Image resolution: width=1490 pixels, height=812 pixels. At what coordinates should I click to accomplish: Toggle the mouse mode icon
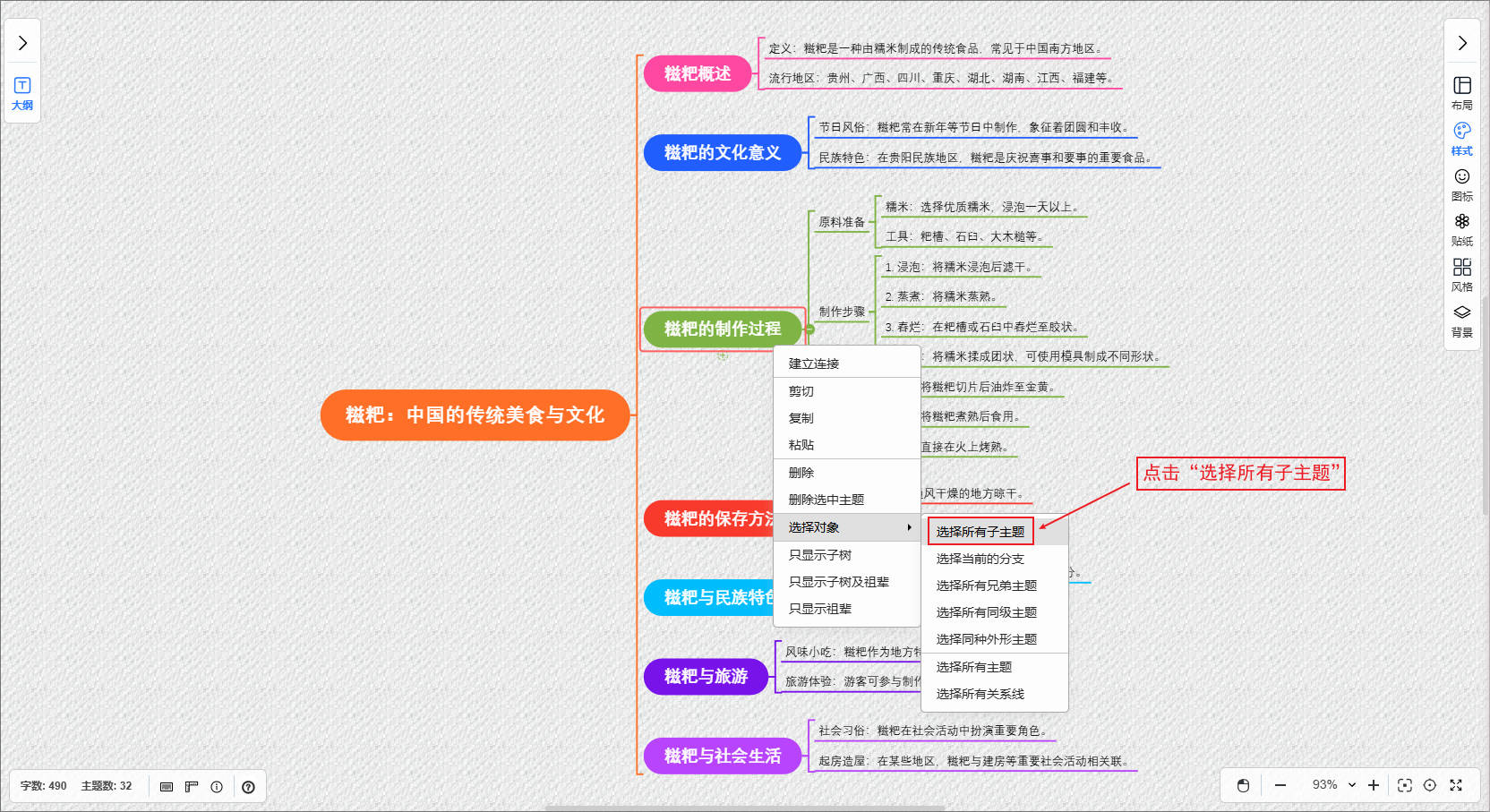(1243, 785)
